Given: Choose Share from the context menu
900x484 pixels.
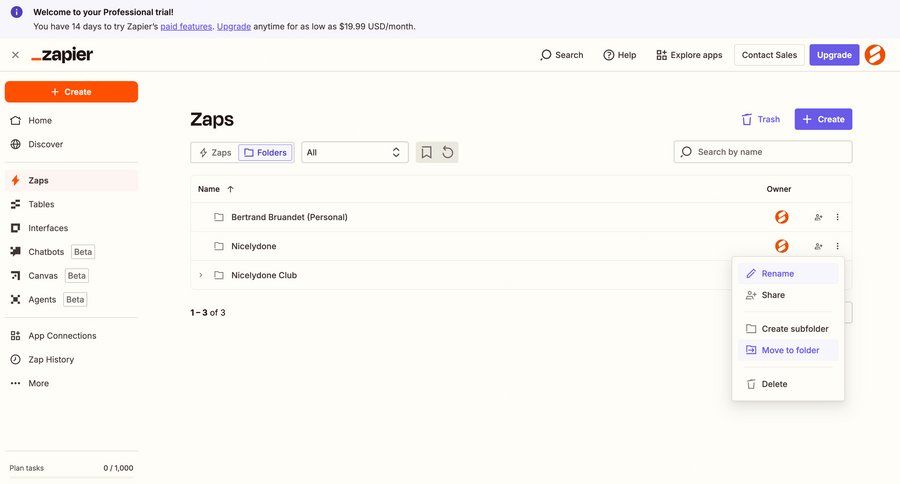Looking at the screenshot, I should click(x=788, y=295).
